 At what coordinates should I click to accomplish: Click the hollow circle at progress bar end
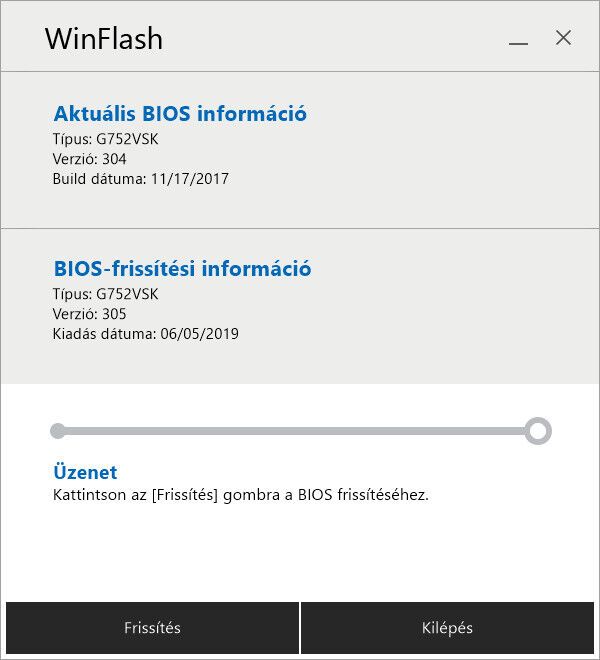[538, 431]
